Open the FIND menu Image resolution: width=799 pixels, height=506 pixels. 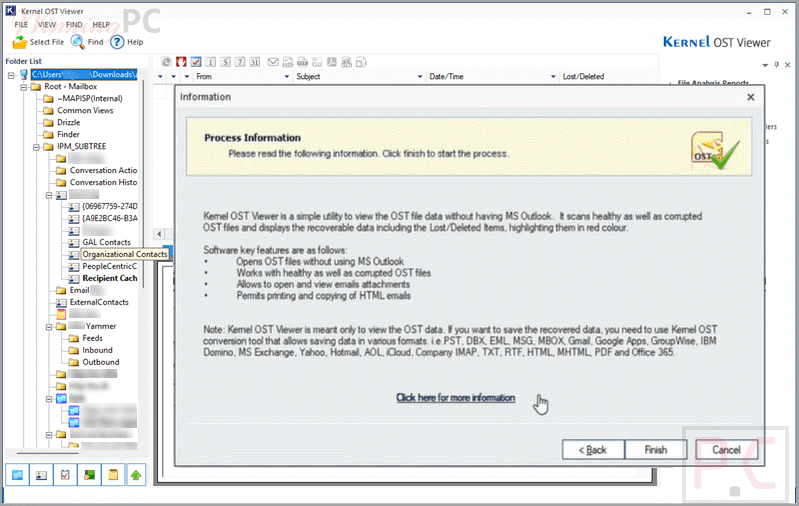[74, 24]
